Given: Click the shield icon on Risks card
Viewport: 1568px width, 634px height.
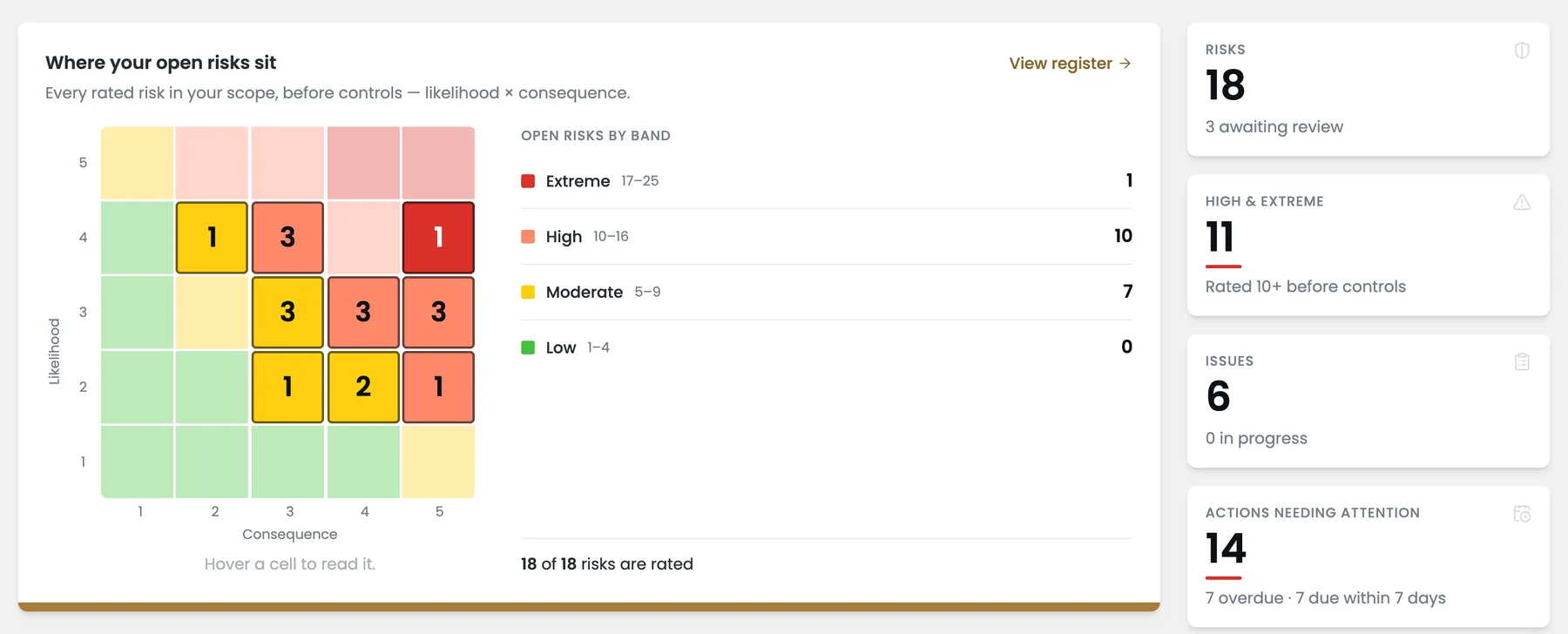Looking at the screenshot, I should tap(1522, 51).
